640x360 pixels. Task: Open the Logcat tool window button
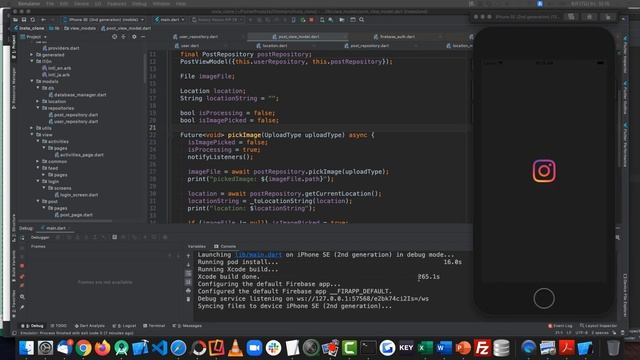pos(124,326)
